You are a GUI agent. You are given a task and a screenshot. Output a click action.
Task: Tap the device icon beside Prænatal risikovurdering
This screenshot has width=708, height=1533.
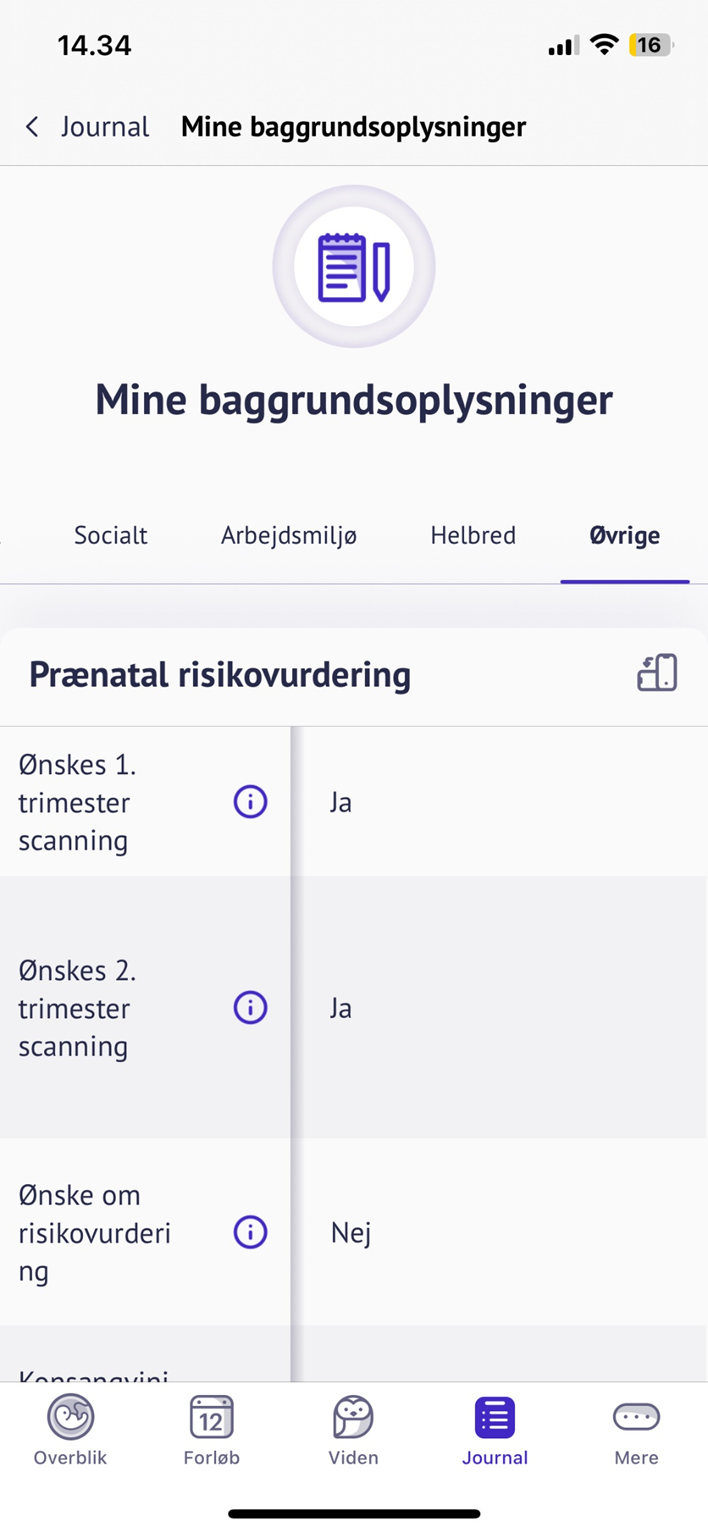(657, 674)
